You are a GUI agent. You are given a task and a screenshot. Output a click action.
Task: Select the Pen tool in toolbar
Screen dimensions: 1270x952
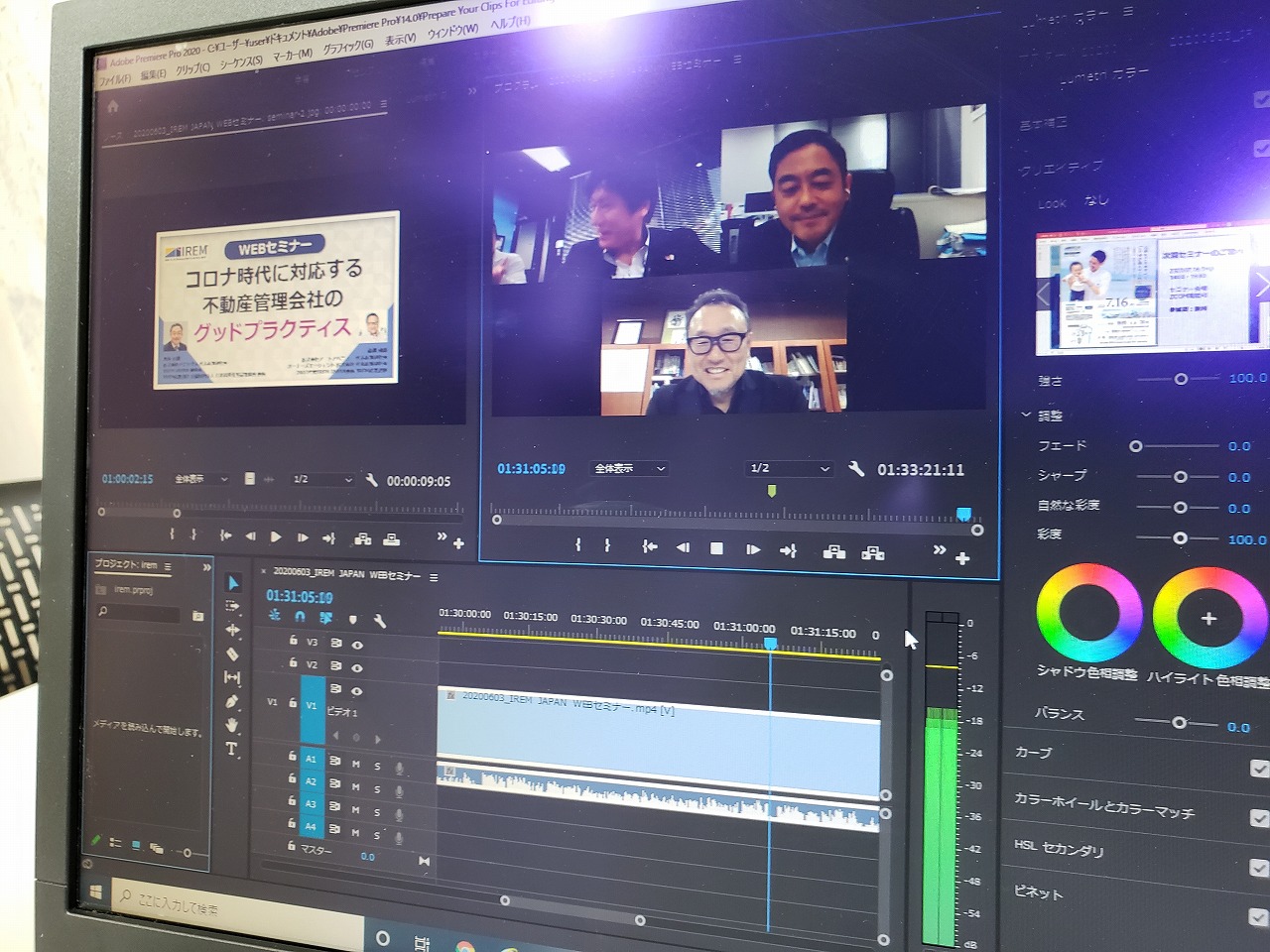233,701
